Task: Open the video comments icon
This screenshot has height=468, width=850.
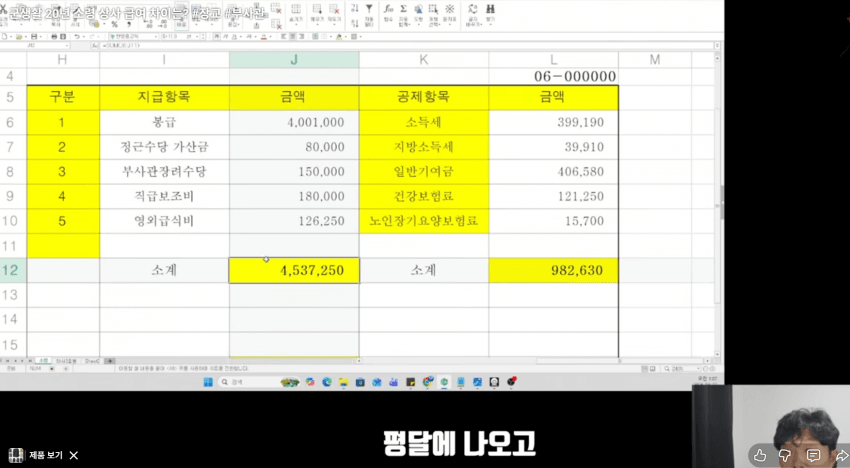Action: tap(813, 456)
